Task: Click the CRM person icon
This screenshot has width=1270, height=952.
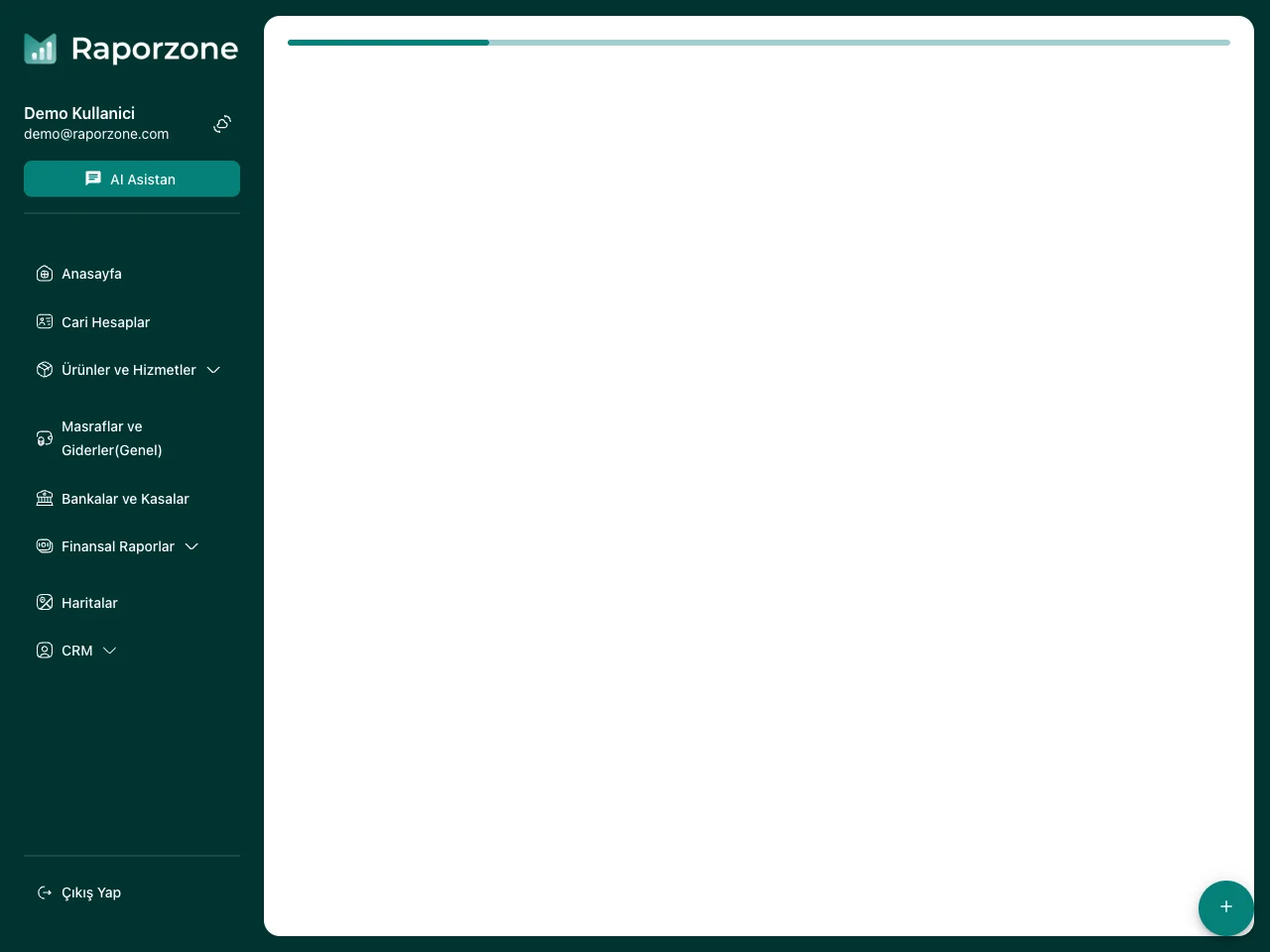Action: point(45,650)
